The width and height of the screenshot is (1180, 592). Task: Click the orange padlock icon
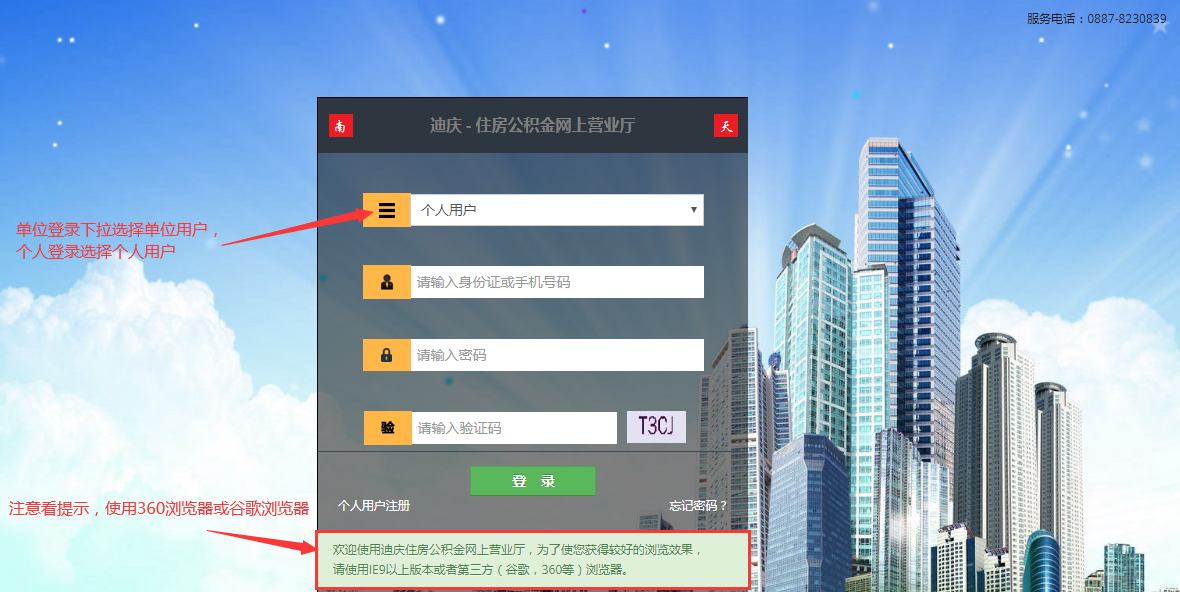click(387, 355)
